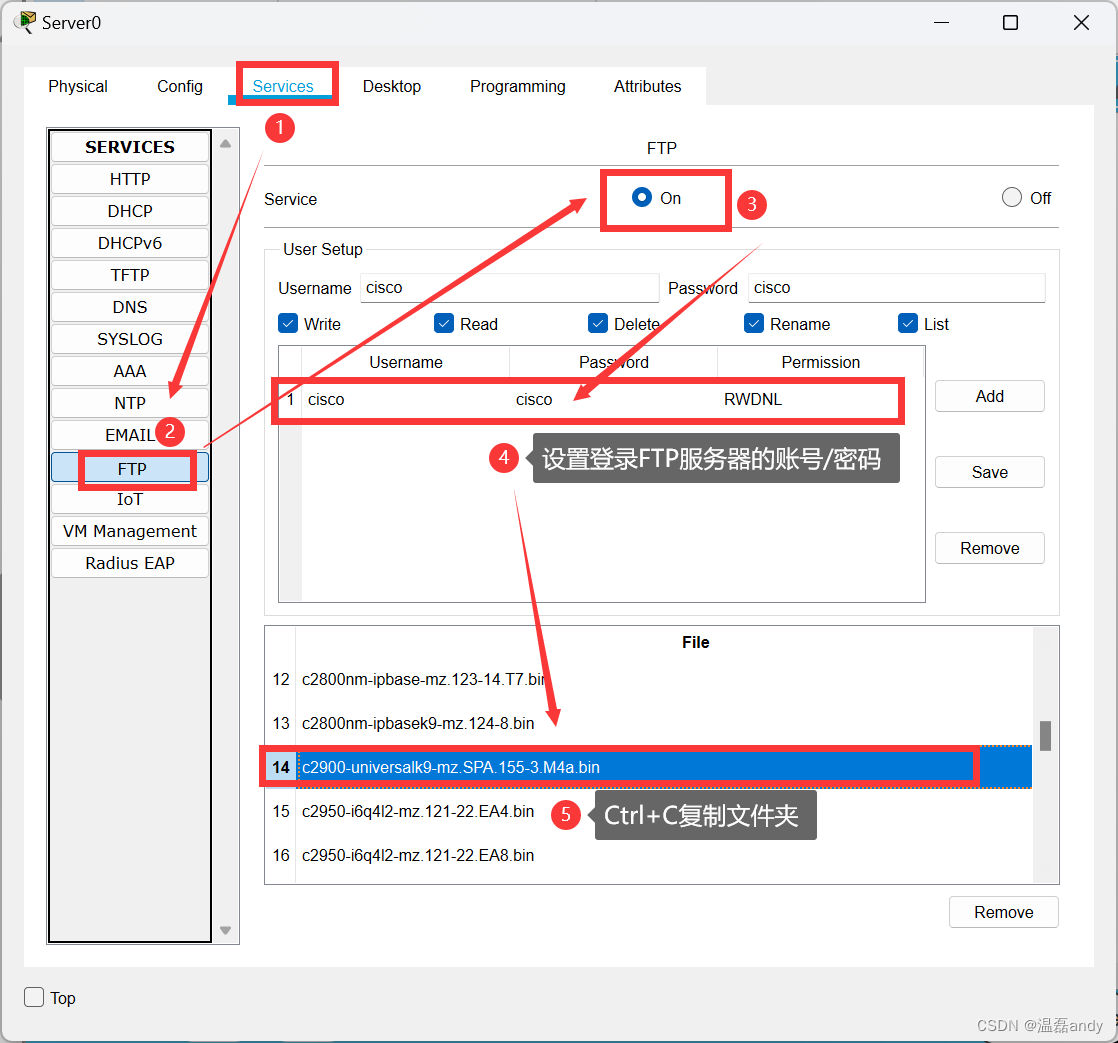The width and height of the screenshot is (1118, 1043).
Task: Open the DHCP service
Action: point(130,211)
